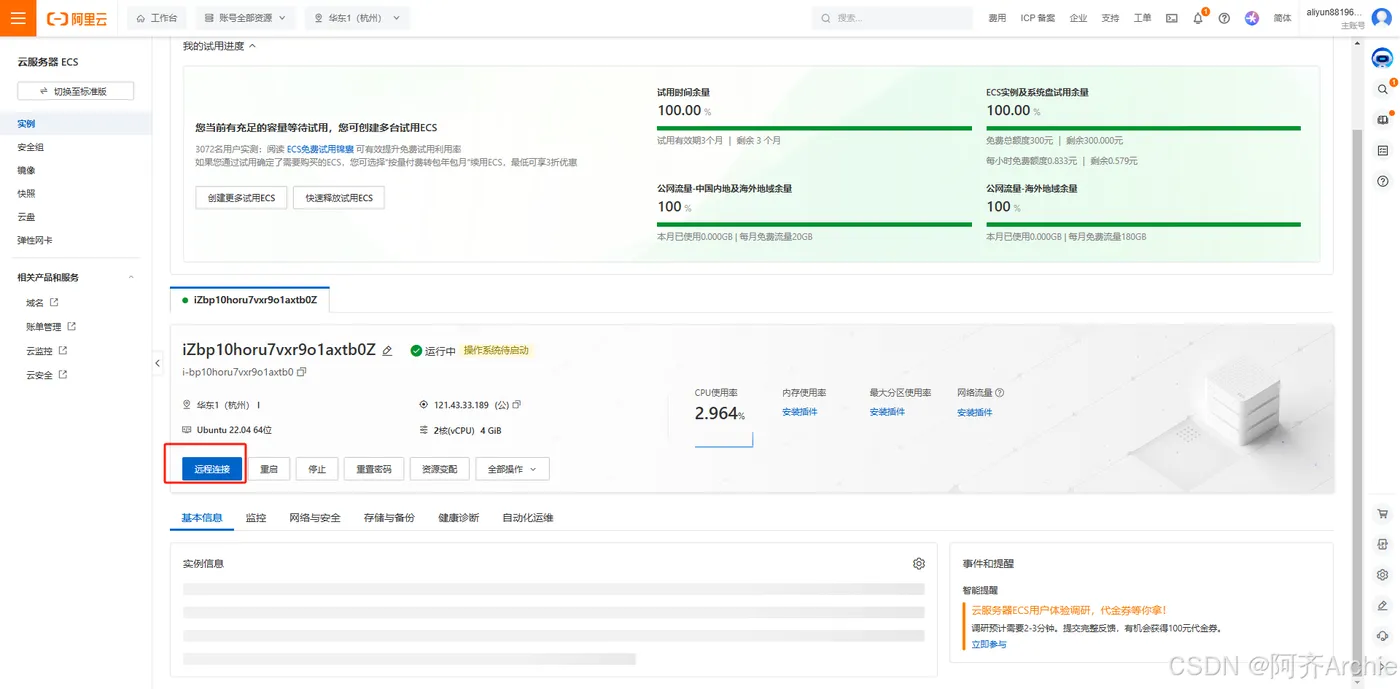
Task: Open the 工作台 workbench
Action: 156,18
